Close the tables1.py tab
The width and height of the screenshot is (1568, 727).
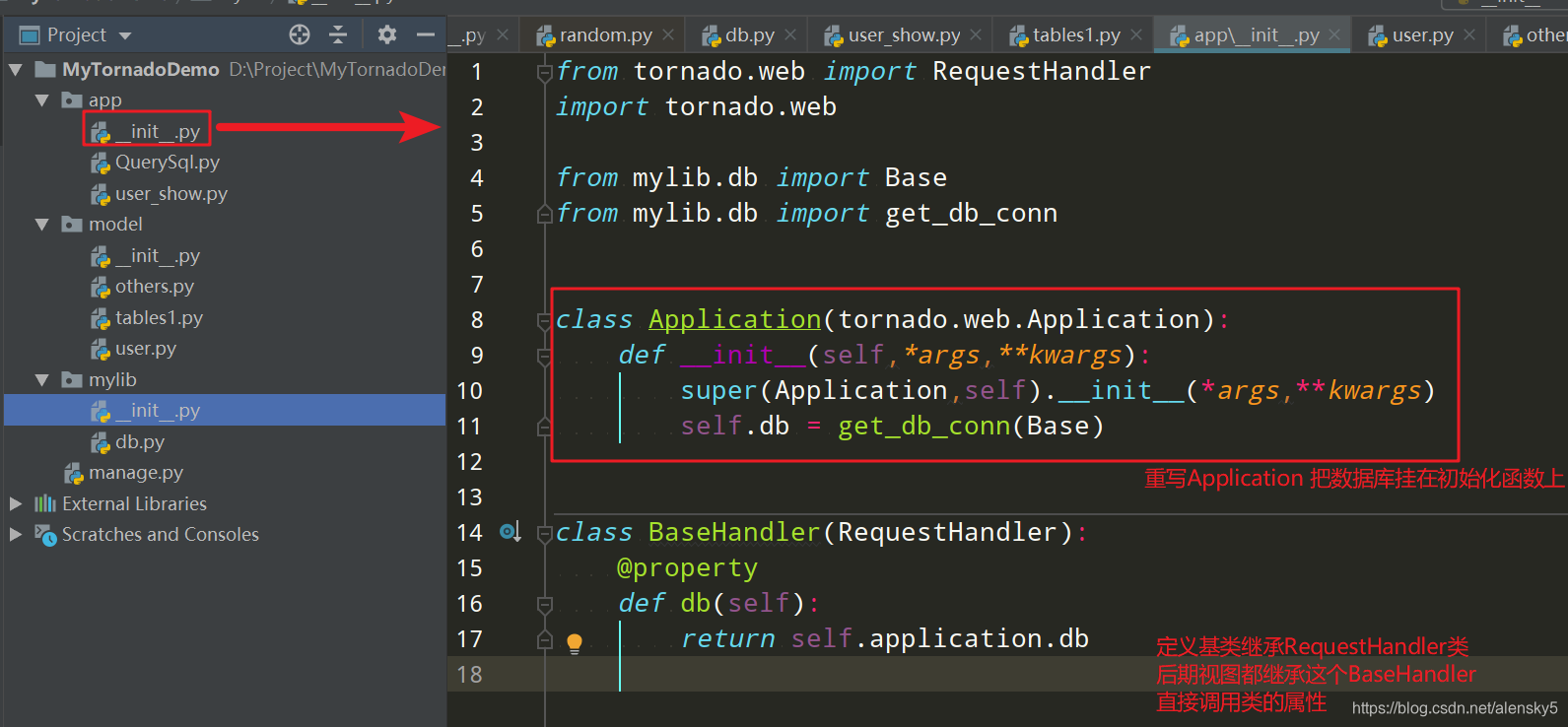click(1136, 34)
